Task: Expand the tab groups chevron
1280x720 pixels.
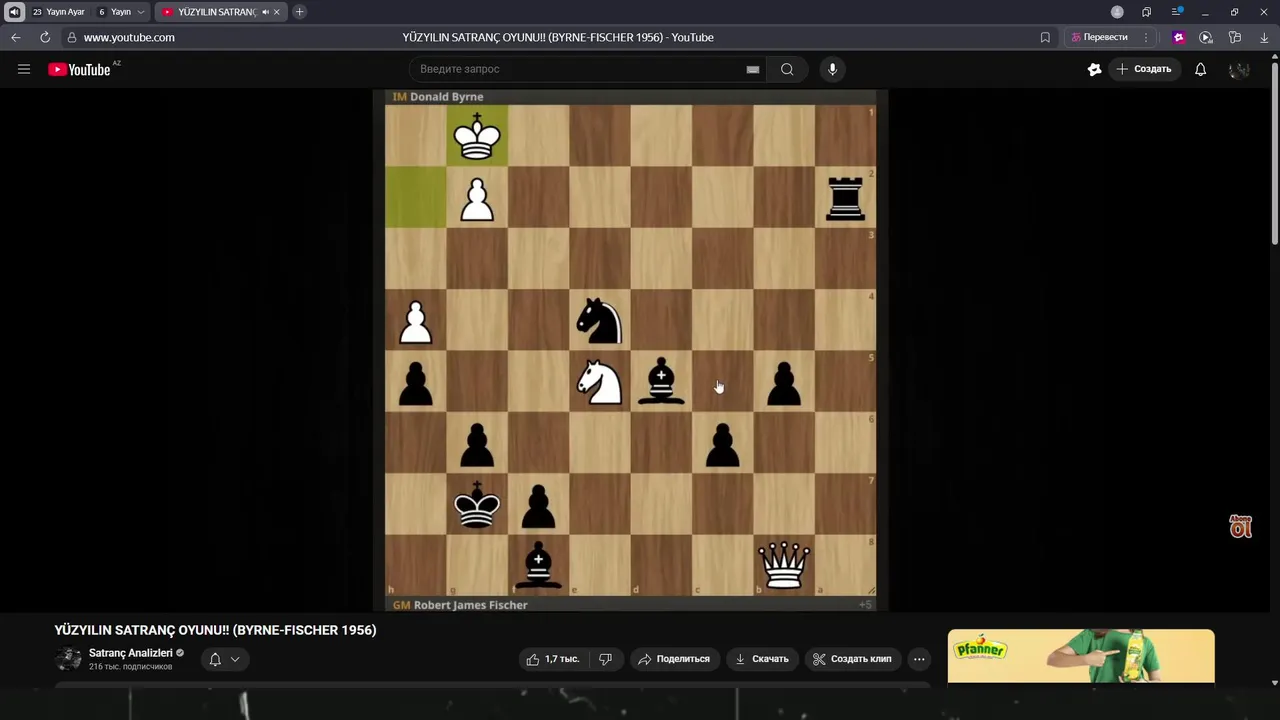Action: coord(140,12)
